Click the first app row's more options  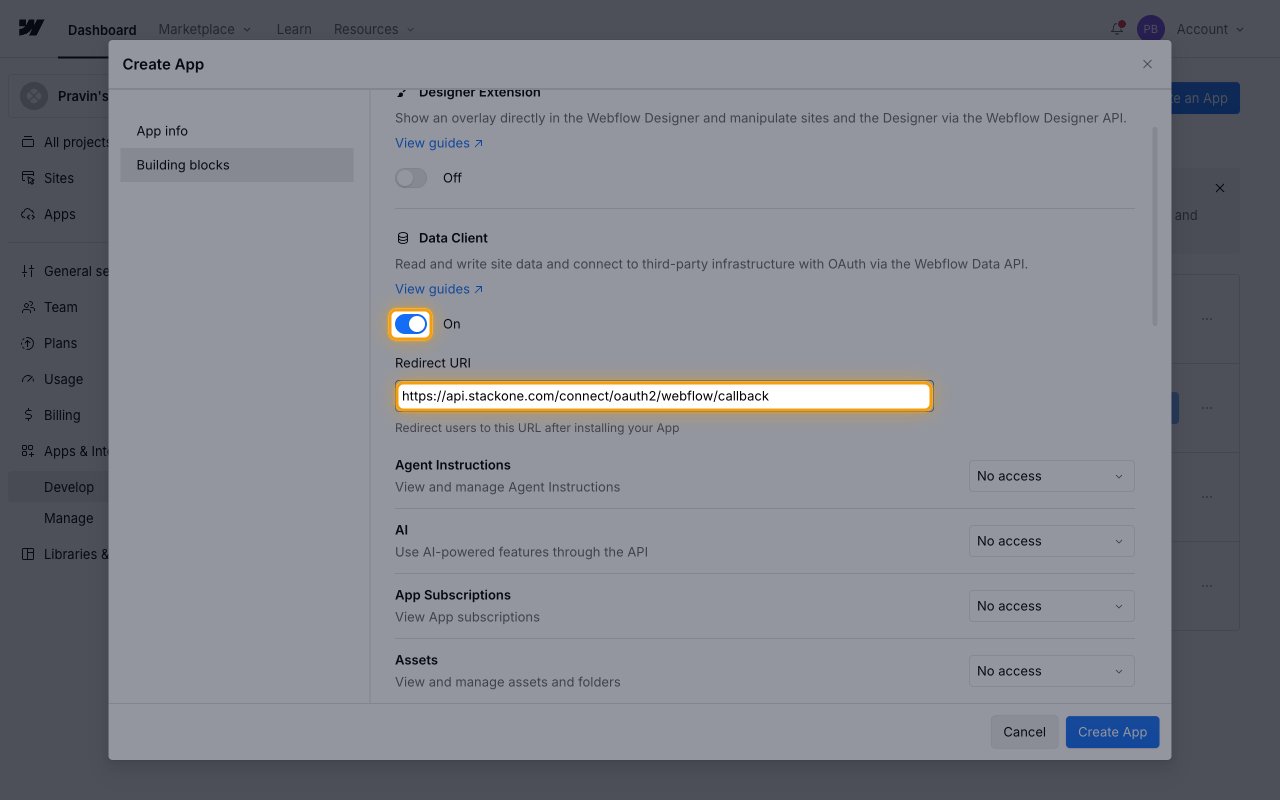pos(1207,319)
